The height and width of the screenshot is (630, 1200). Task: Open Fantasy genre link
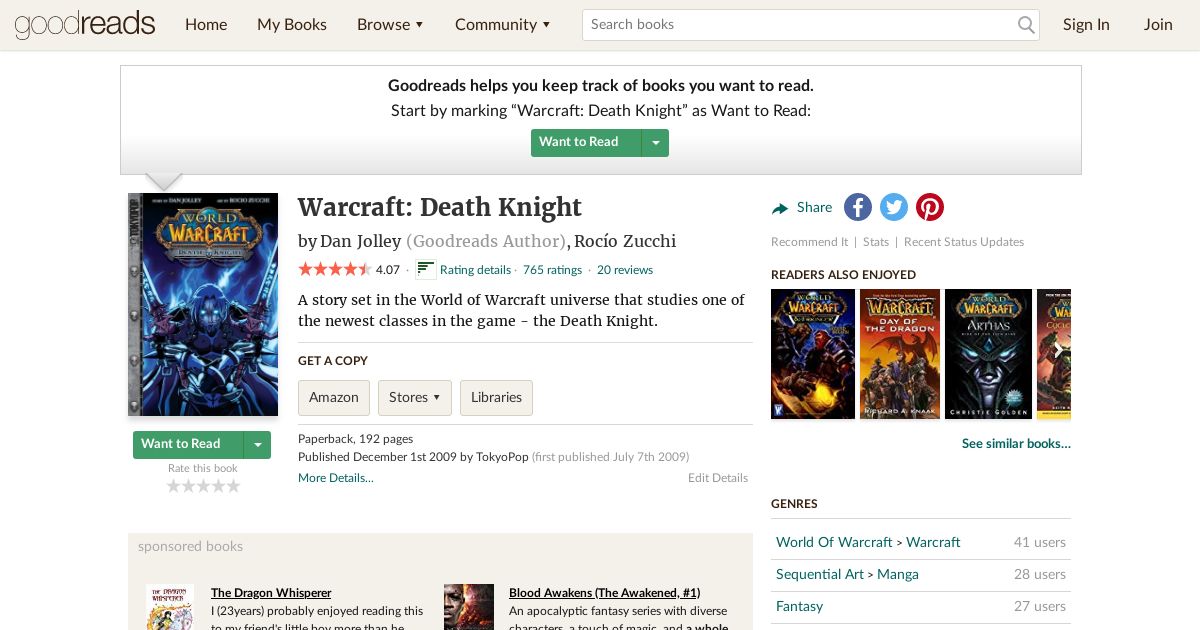(800, 606)
